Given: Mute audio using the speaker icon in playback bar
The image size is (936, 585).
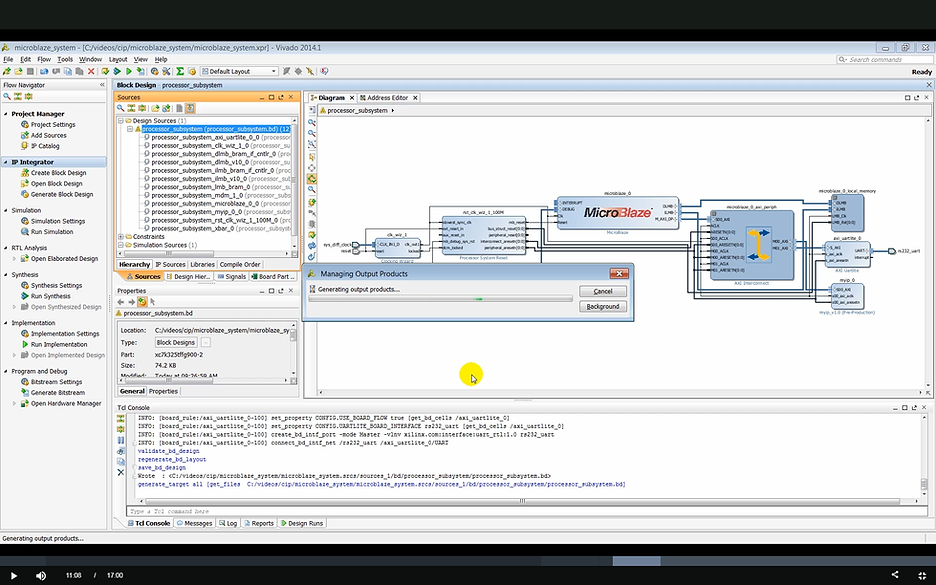Looking at the screenshot, I should (40, 575).
